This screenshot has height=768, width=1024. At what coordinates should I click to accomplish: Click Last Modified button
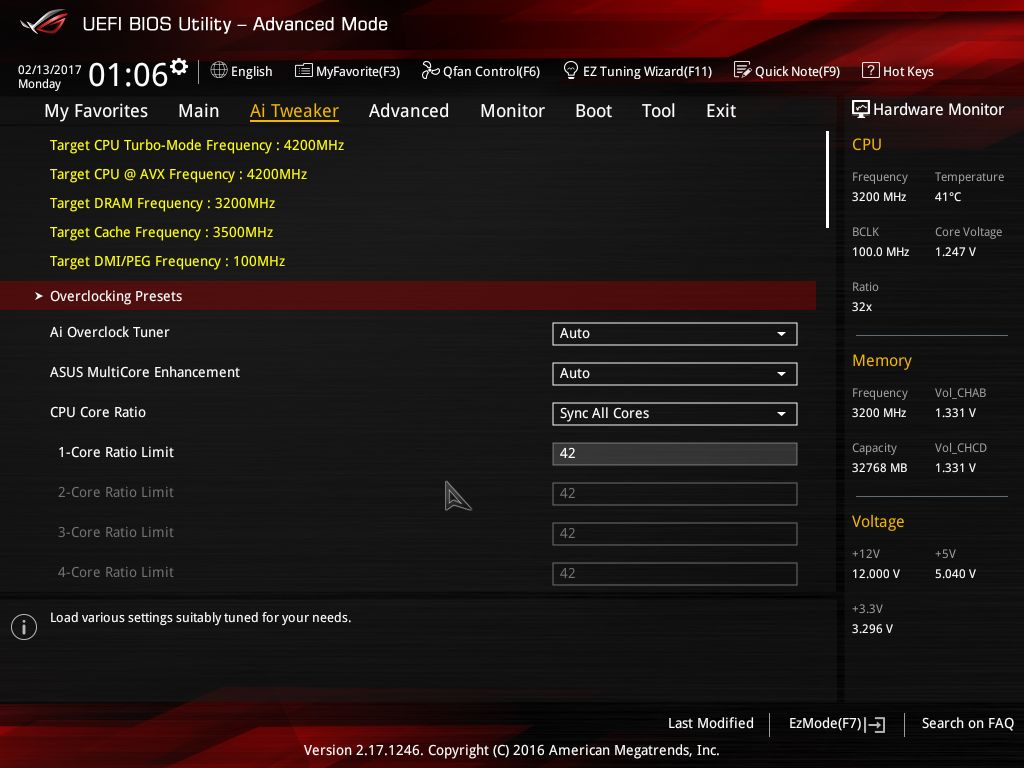[711, 723]
